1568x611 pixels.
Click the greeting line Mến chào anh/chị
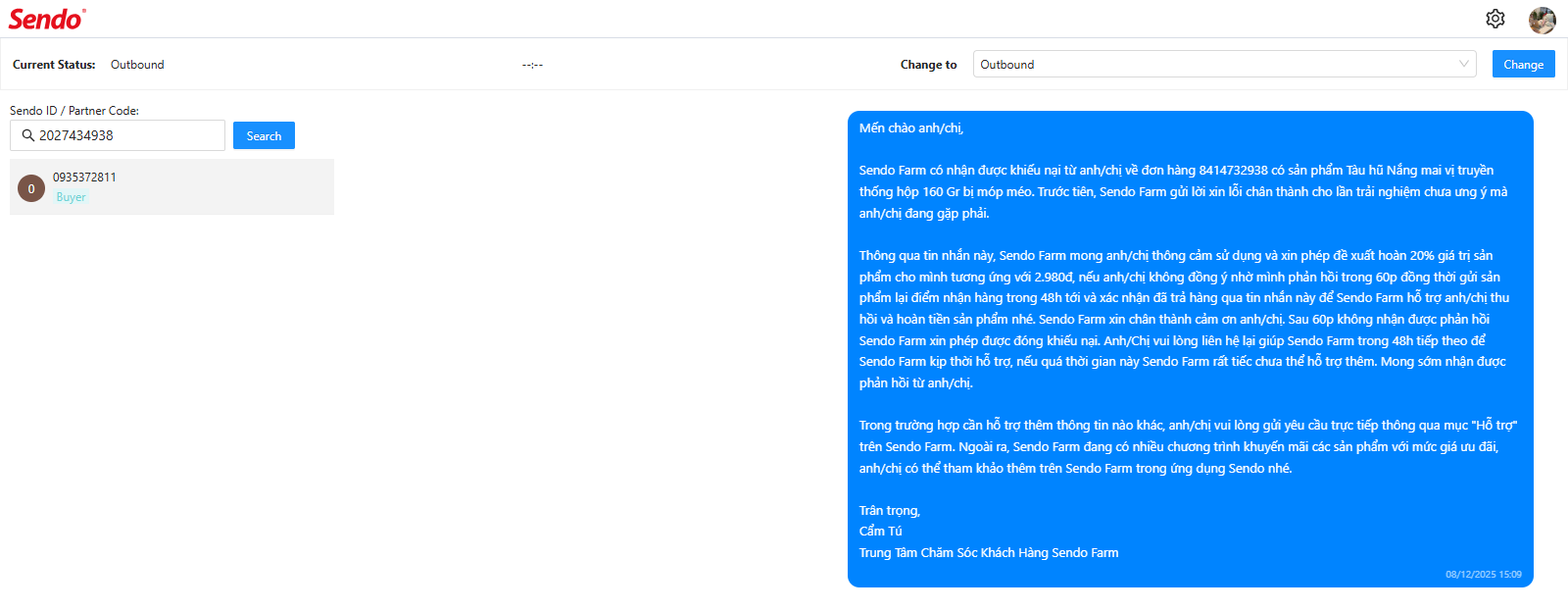[911, 128]
